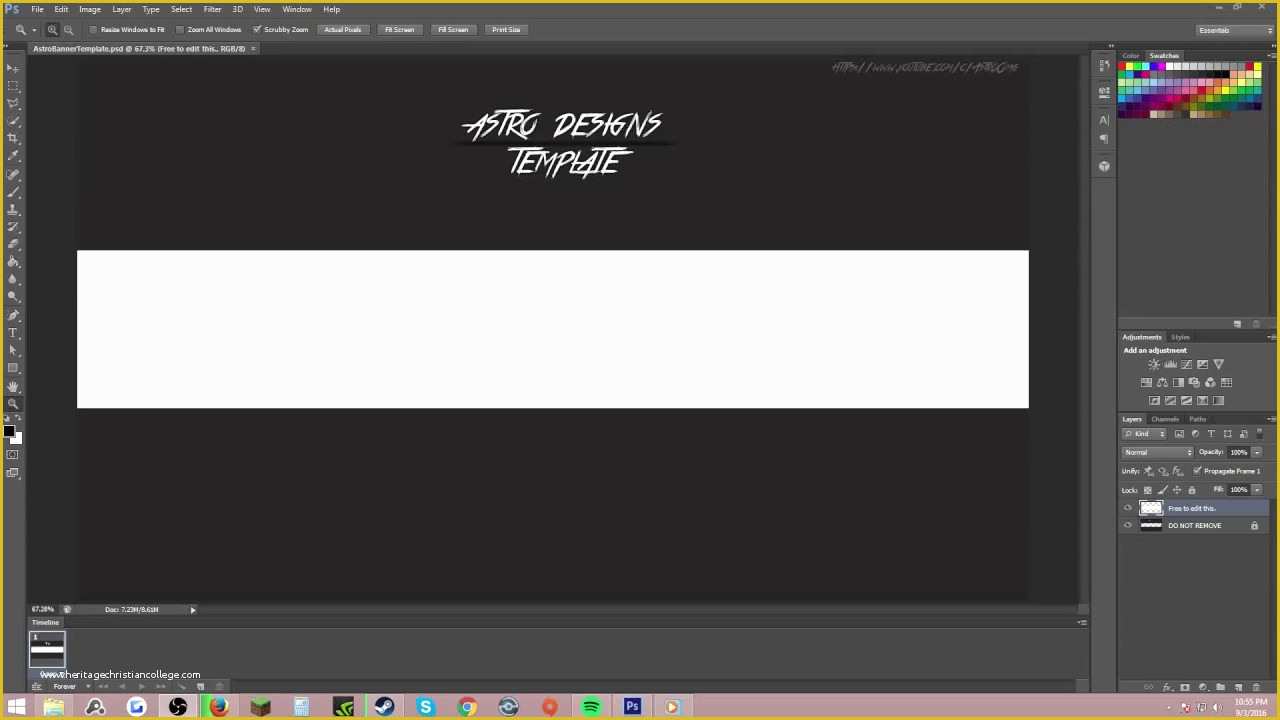1280x720 pixels.
Task: Hide the 'Free to edit this.' layer
Action: (x=1128, y=508)
